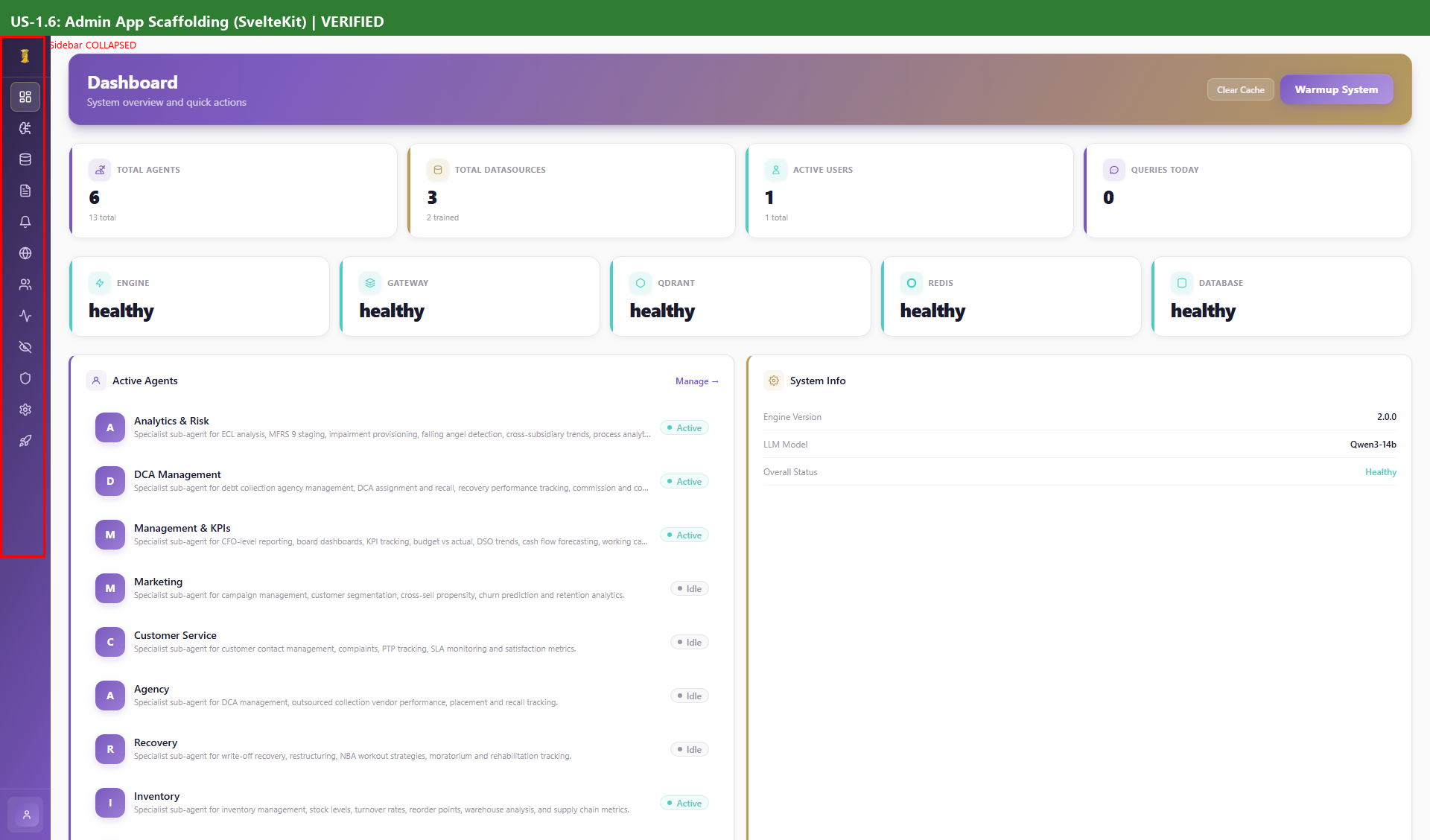Open the globe sidebar icon
The height and width of the screenshot is (840, 1430).
pyautogui.click(x=25, y=253)
